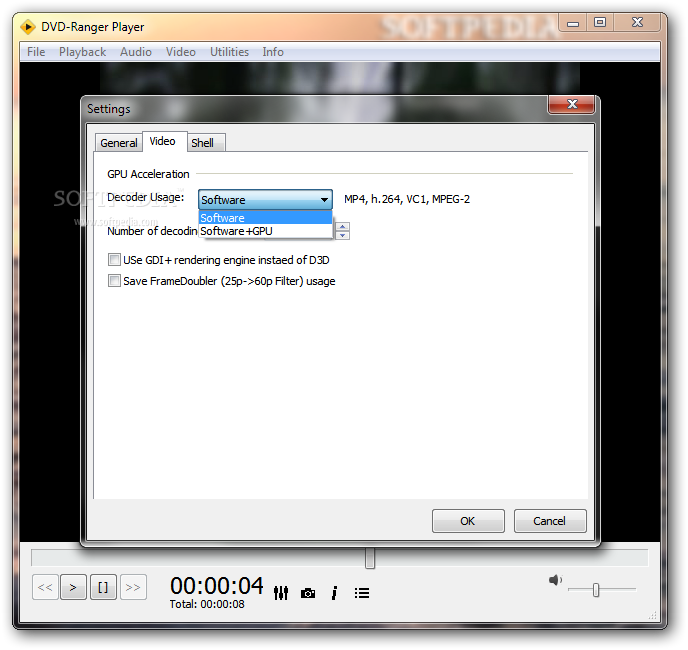Open the Utilities menu
The height and width of the screenshot is (650, 688).
(229, 52)
